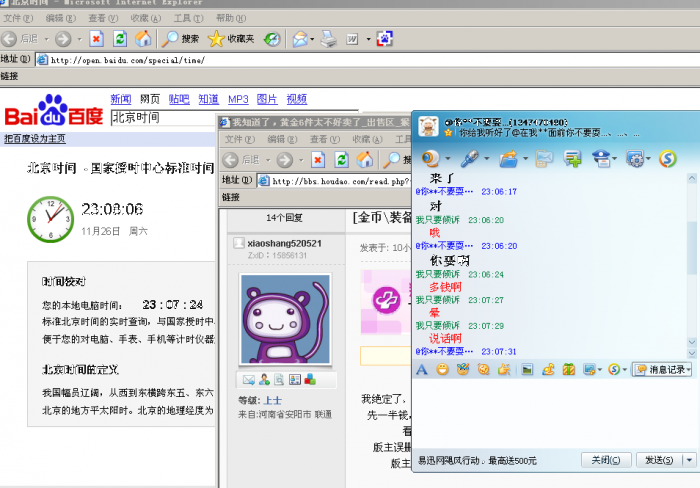Viewport: 700px width, 488px height.
Task: Open the 编辑 menu in the Baidu IE window
Action: pyautogui.click(x=61, y=18)
